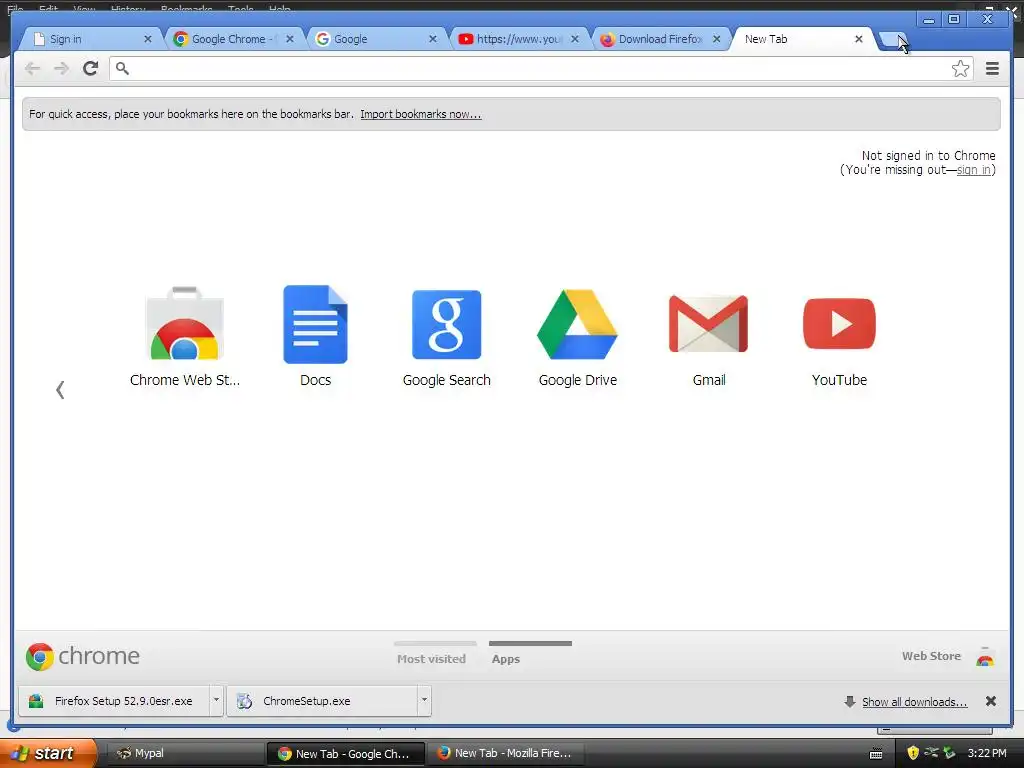Close the Google tab
Screen dimensions: 1024x768
(x=432, y=39)
